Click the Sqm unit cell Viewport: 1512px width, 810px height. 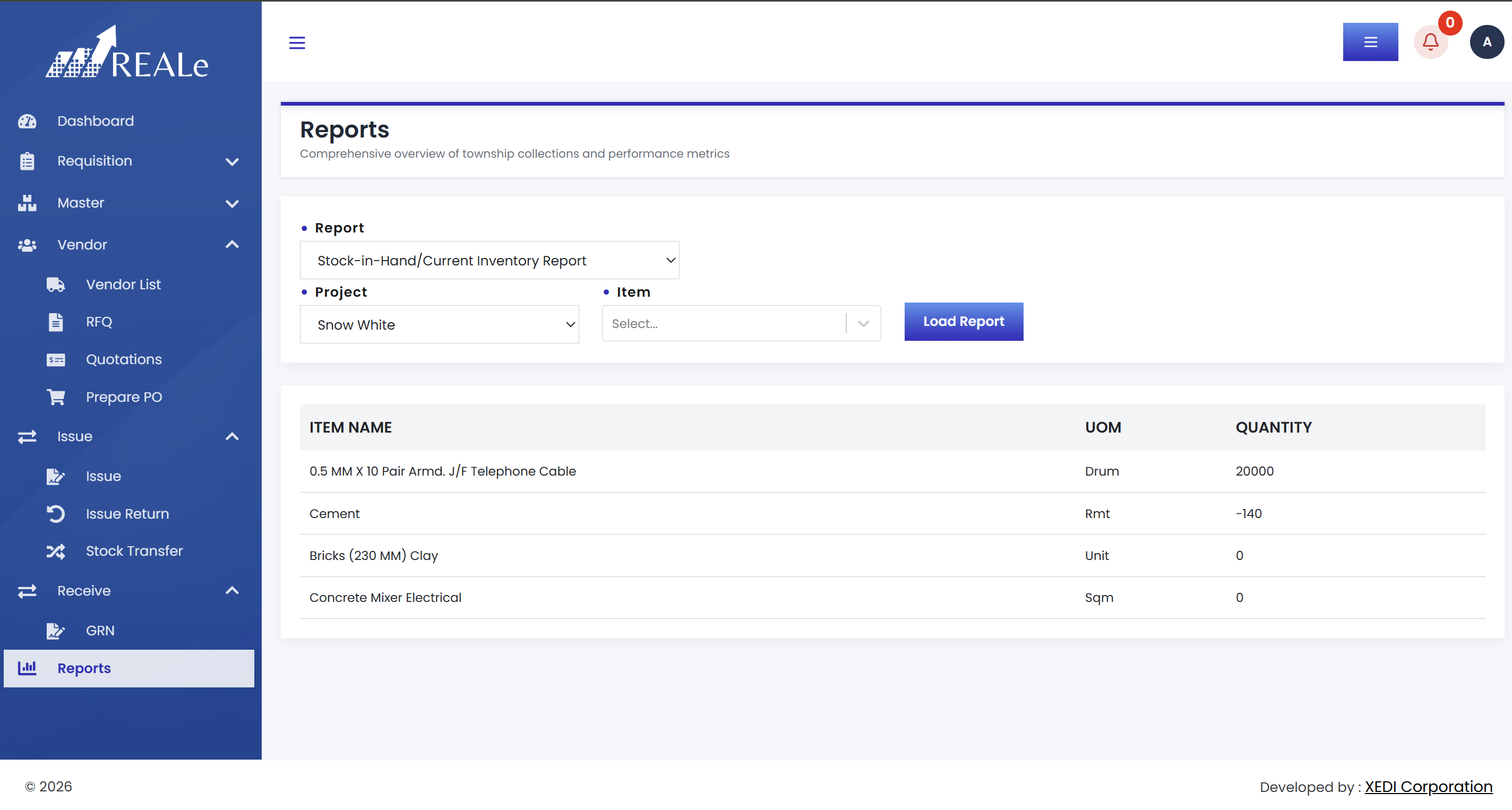point(1099,598)
